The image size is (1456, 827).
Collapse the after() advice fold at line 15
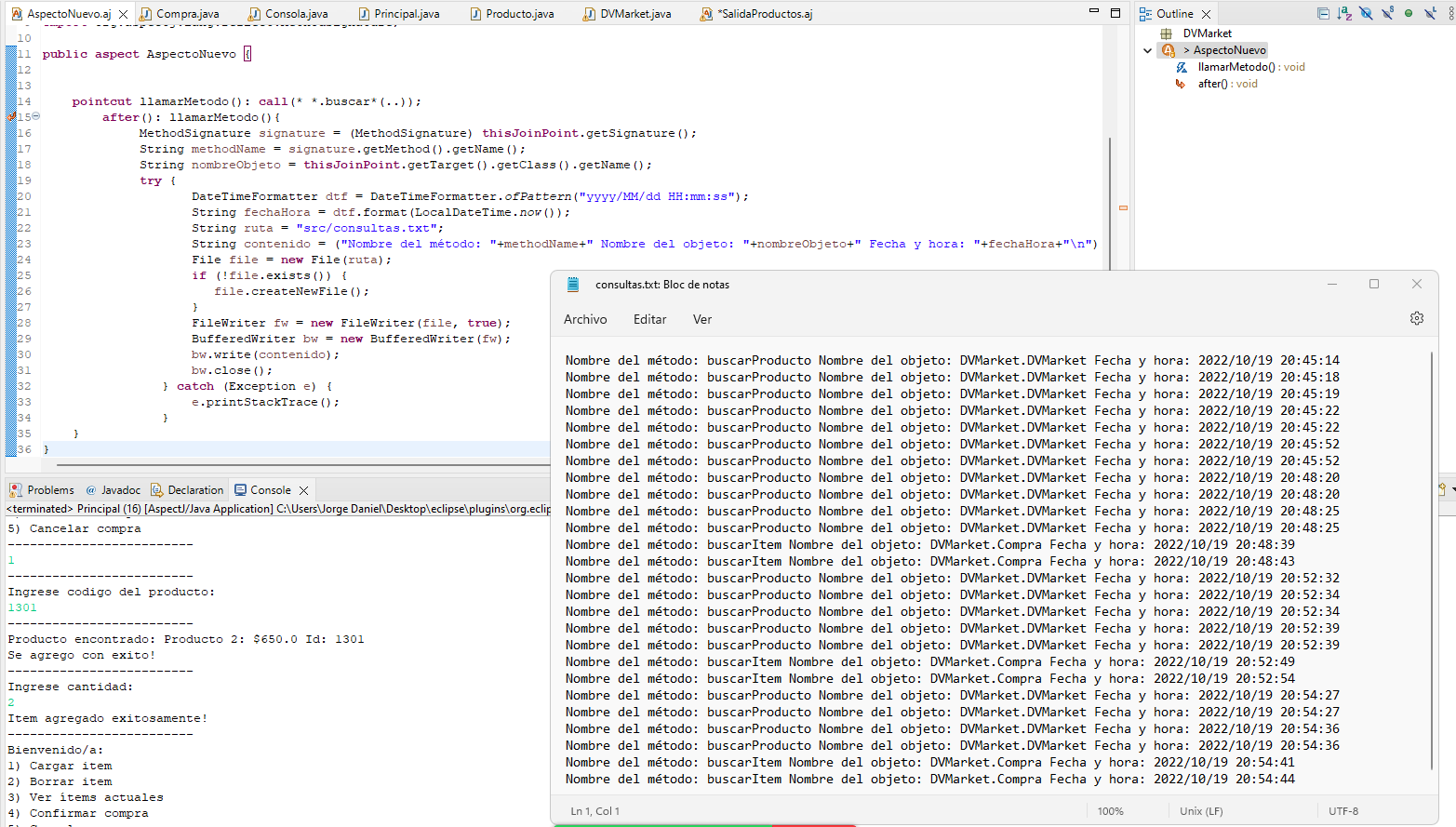coord(34,116)
